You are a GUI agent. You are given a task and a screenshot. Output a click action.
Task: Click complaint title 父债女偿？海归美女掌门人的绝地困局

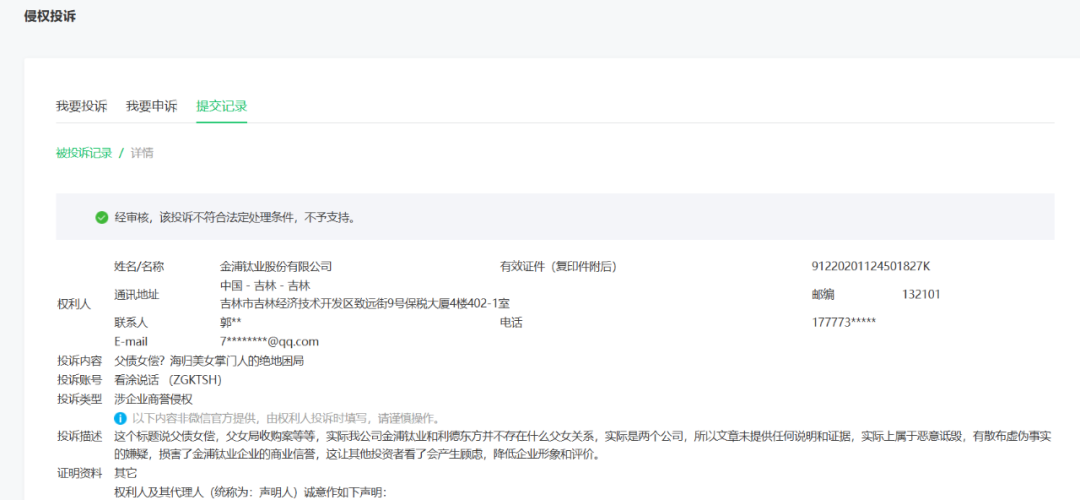(209, 361)
